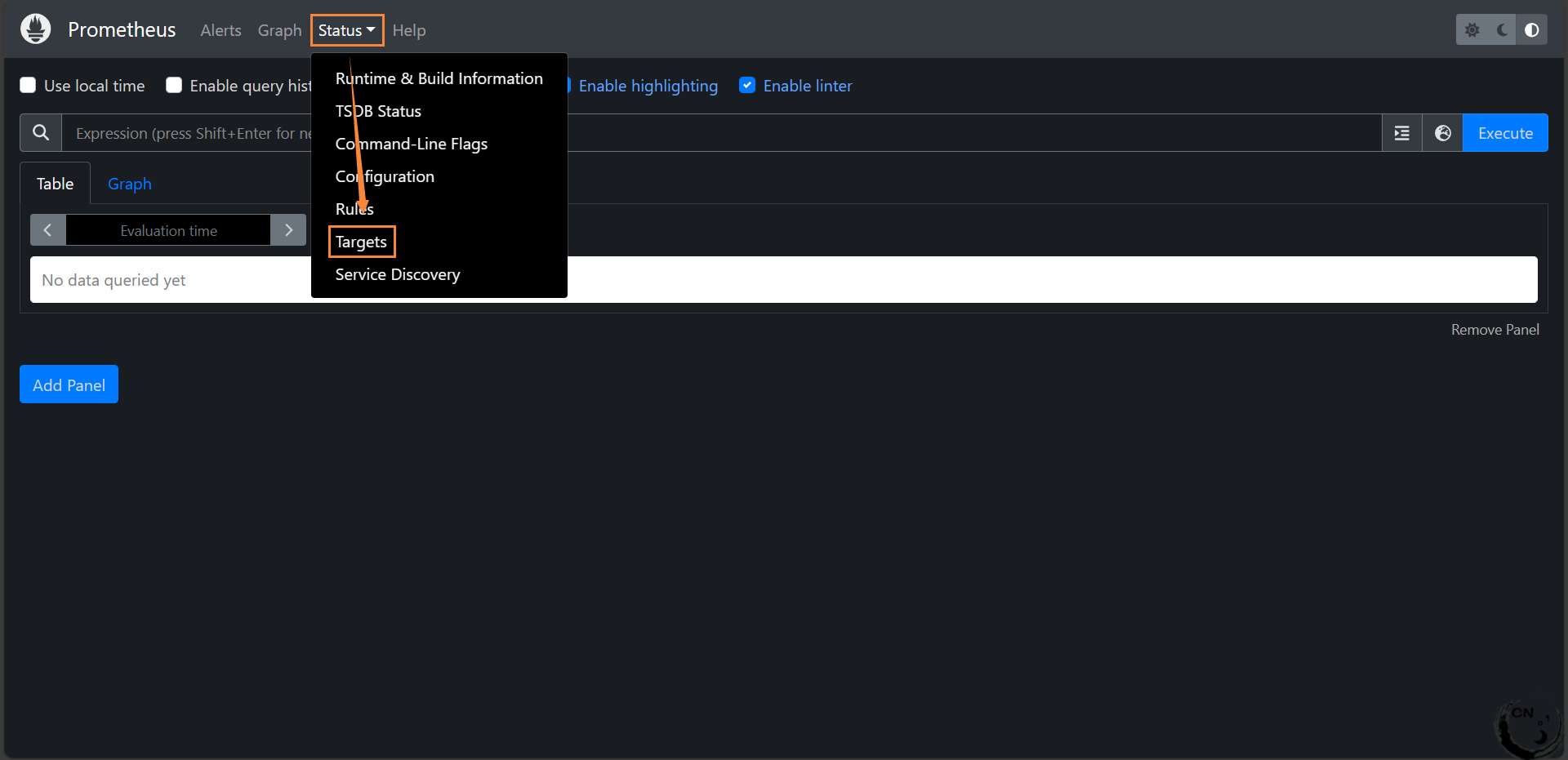
Task: Go to Graph nav link
Action: click(279, 30)
